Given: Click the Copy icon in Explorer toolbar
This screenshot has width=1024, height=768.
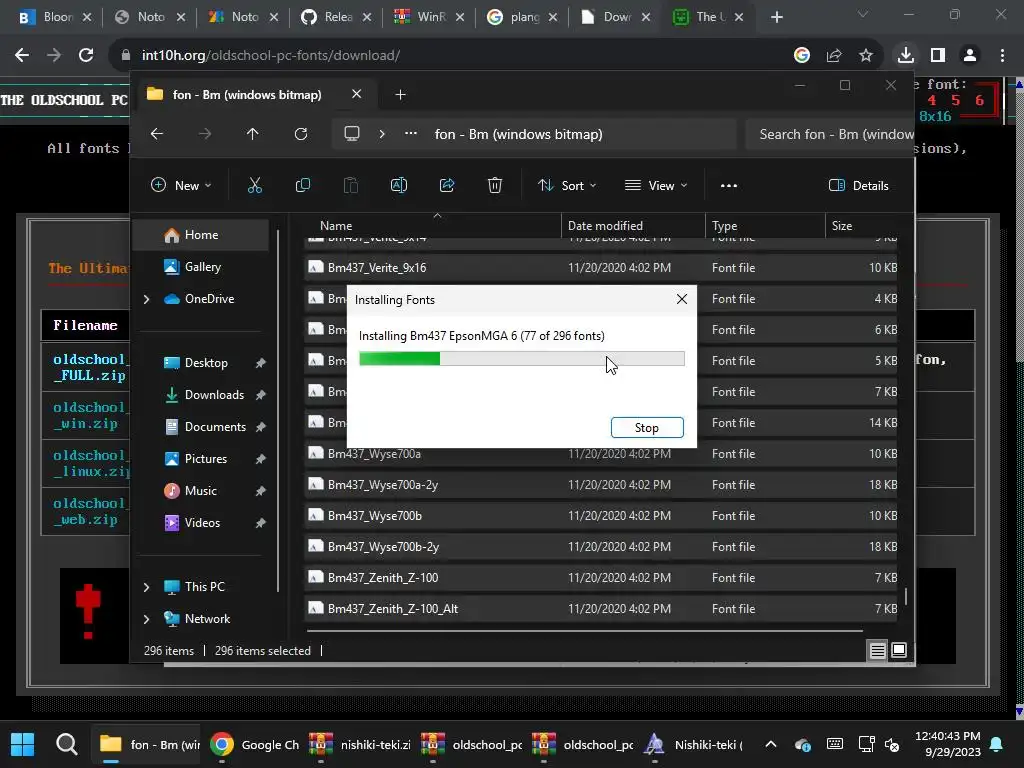Looking at the screenshot, I should click(303, 185).
